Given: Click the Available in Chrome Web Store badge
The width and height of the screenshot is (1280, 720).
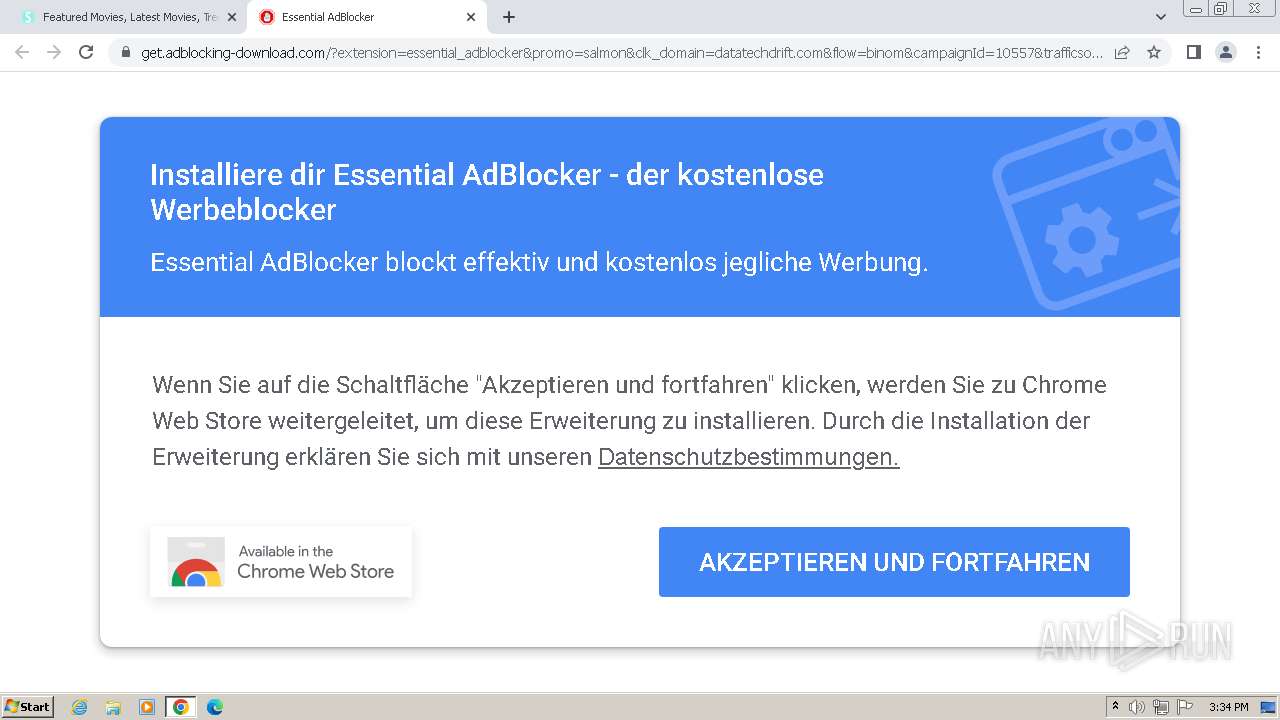Looking at the screenshot, I should click(x=281, y=562).
